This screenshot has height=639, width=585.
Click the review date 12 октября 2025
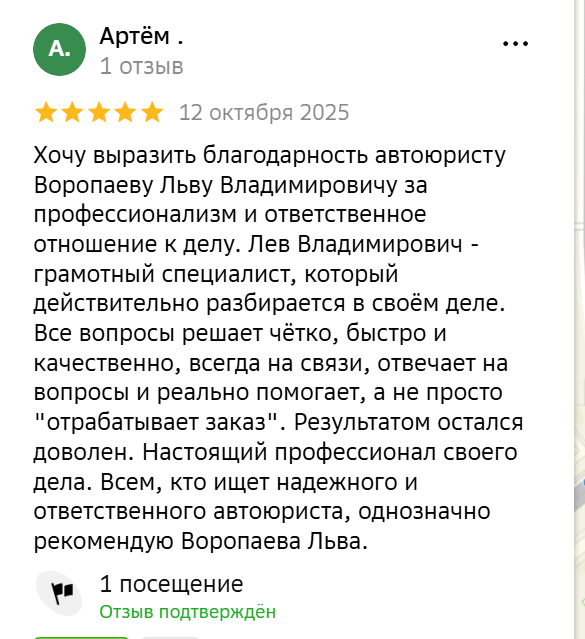point(264,112)
